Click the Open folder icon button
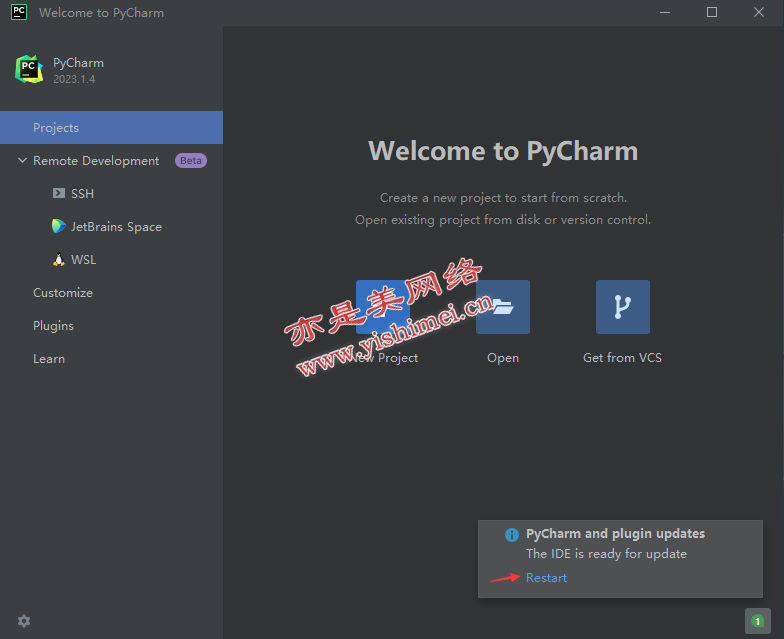784x639 pixels. coord(502,307)
